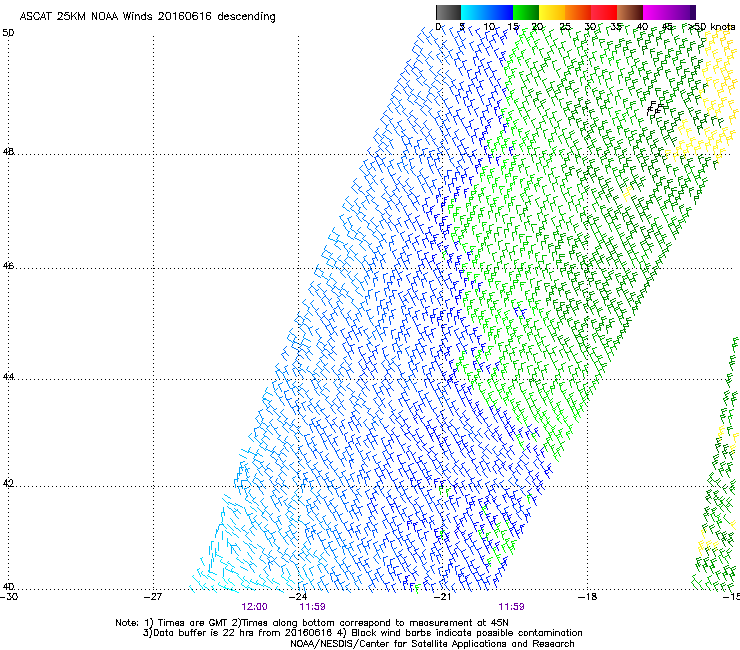Click the '11:59' time label next to '12:00'
This screenshot has width=740, height=650.
pyautogui.click(x=312, y=607)
